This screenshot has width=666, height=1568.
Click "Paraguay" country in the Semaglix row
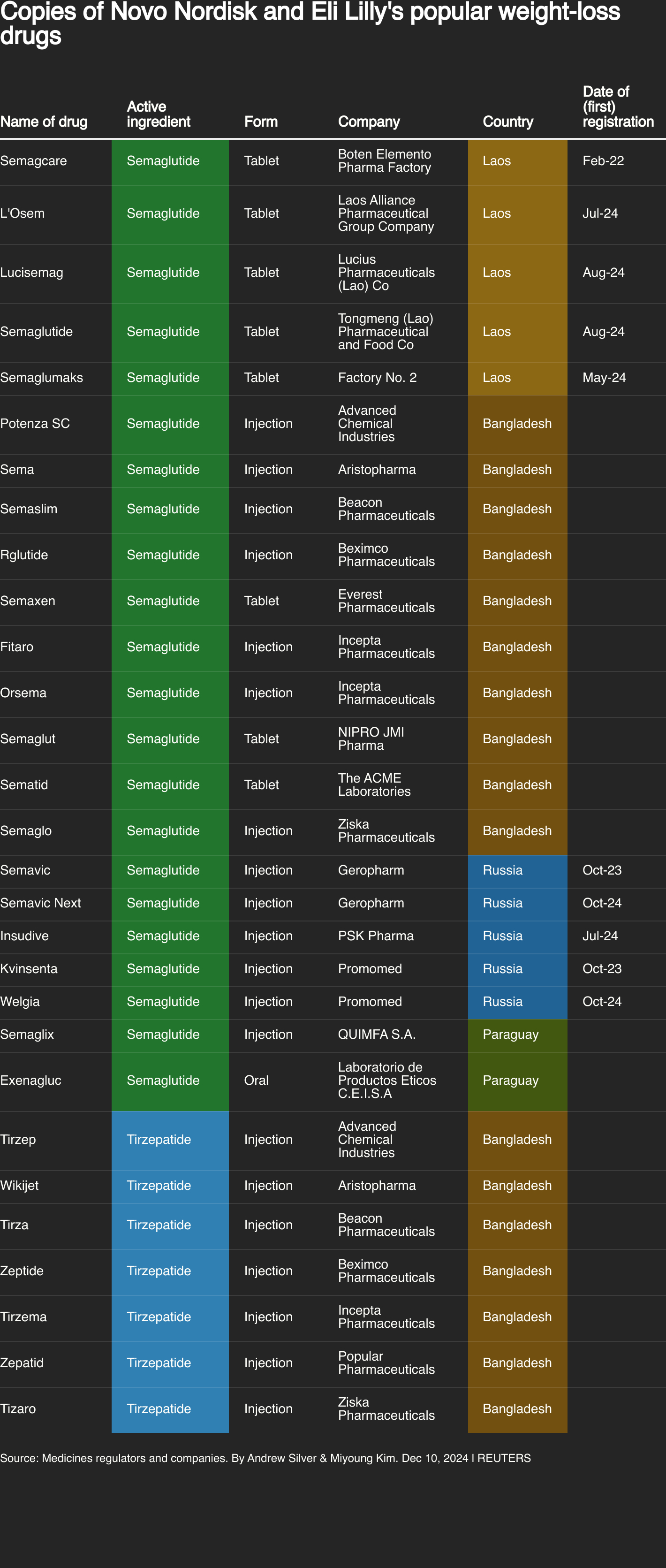[x=510, y=1035]
